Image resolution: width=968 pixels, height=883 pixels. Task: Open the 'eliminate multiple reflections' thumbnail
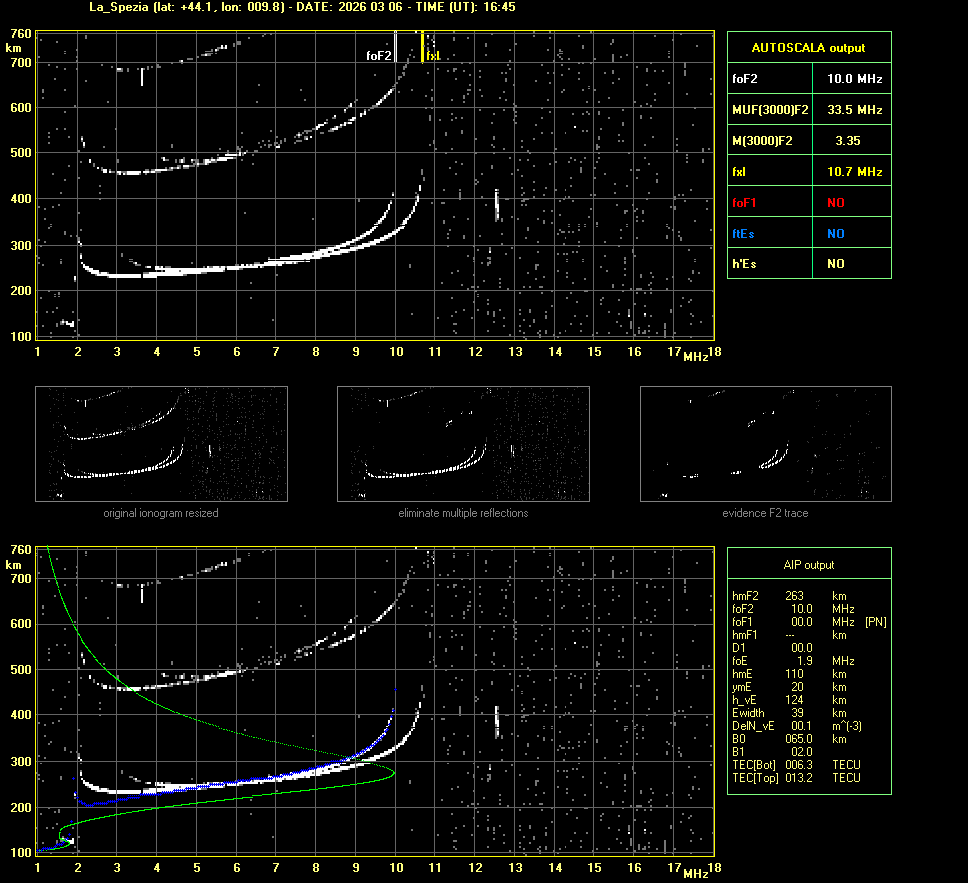pos(463,444)
